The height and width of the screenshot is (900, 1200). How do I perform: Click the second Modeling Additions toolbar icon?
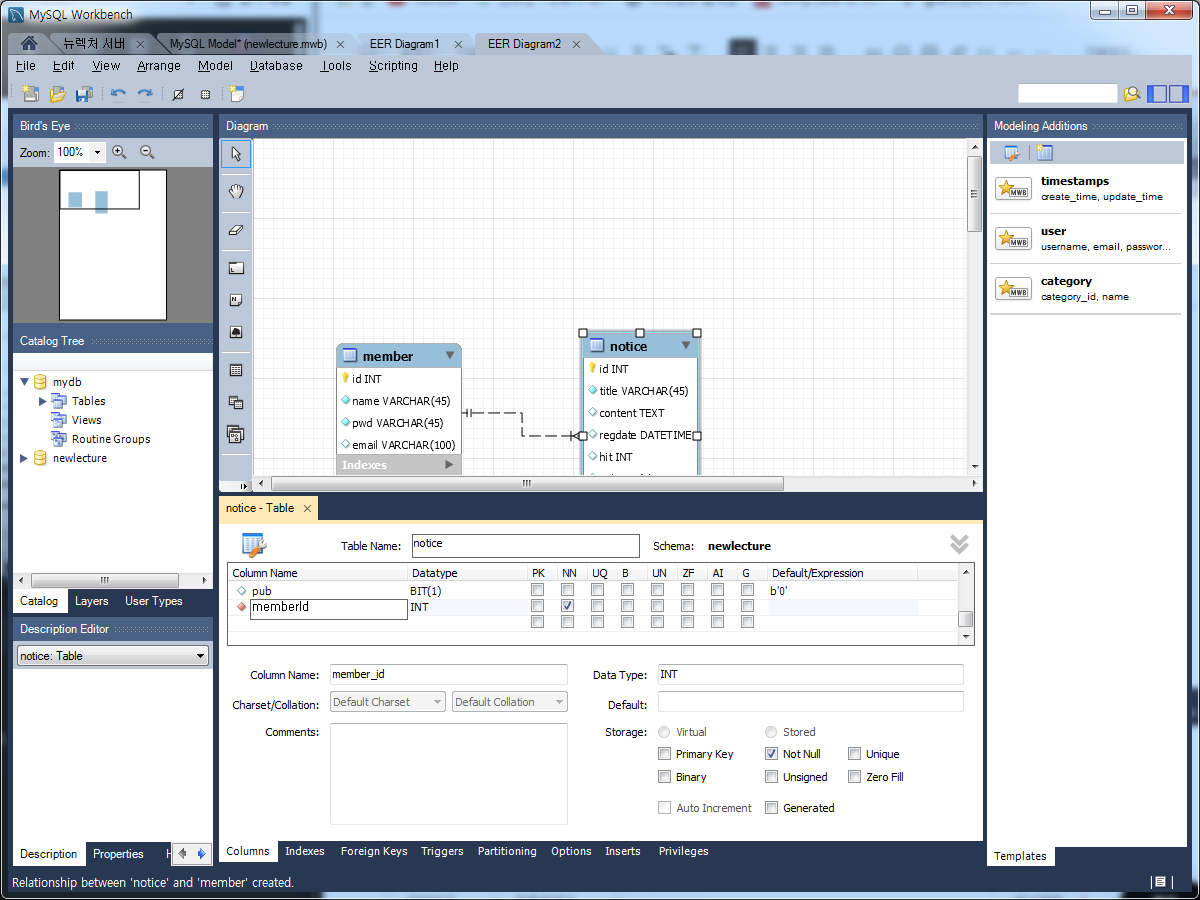[x=1044, y=153]
